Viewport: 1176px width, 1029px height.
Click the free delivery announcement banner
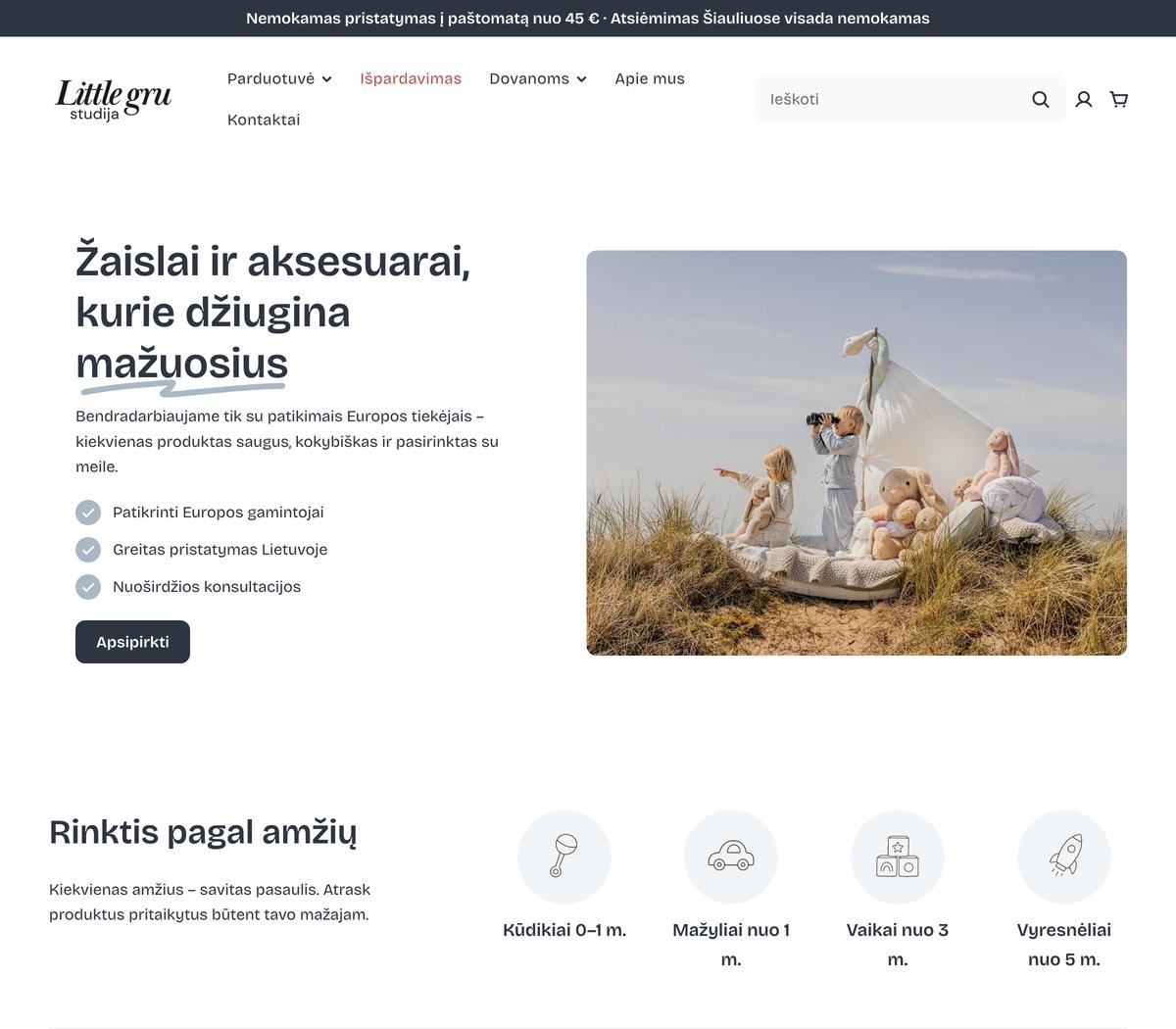pos(588,19)
